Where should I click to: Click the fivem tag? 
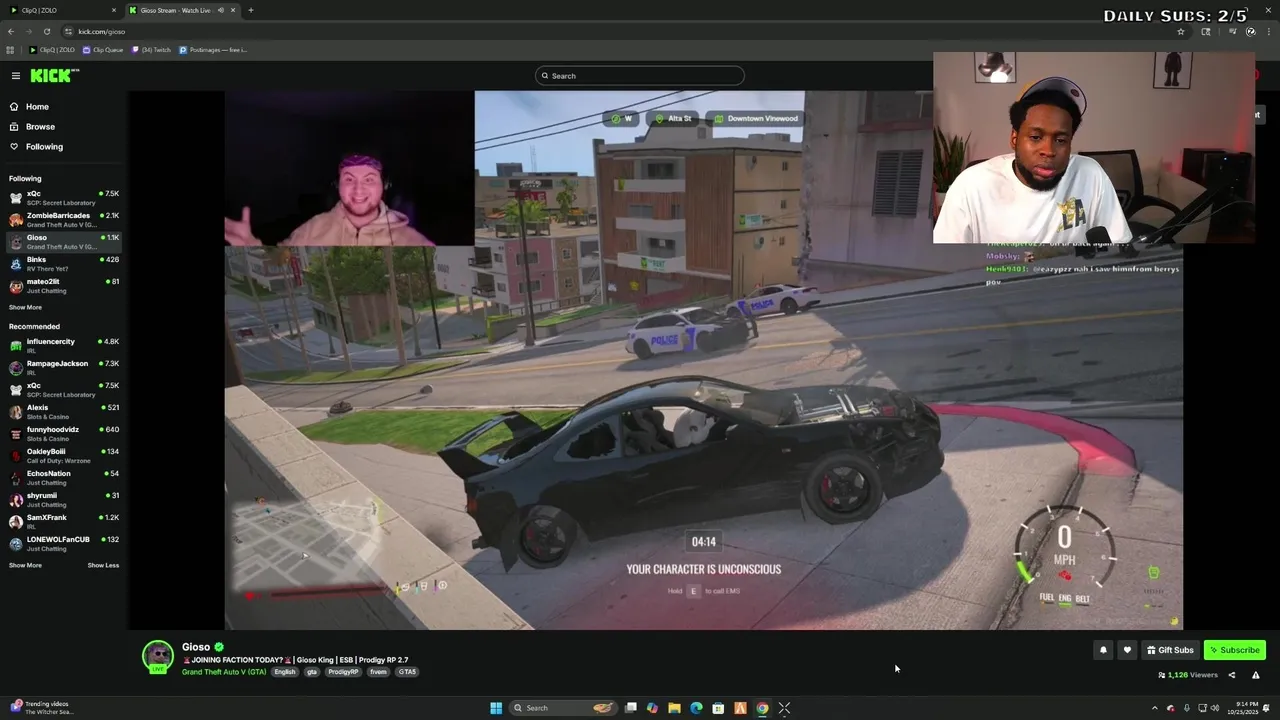(x=378, y=672)
